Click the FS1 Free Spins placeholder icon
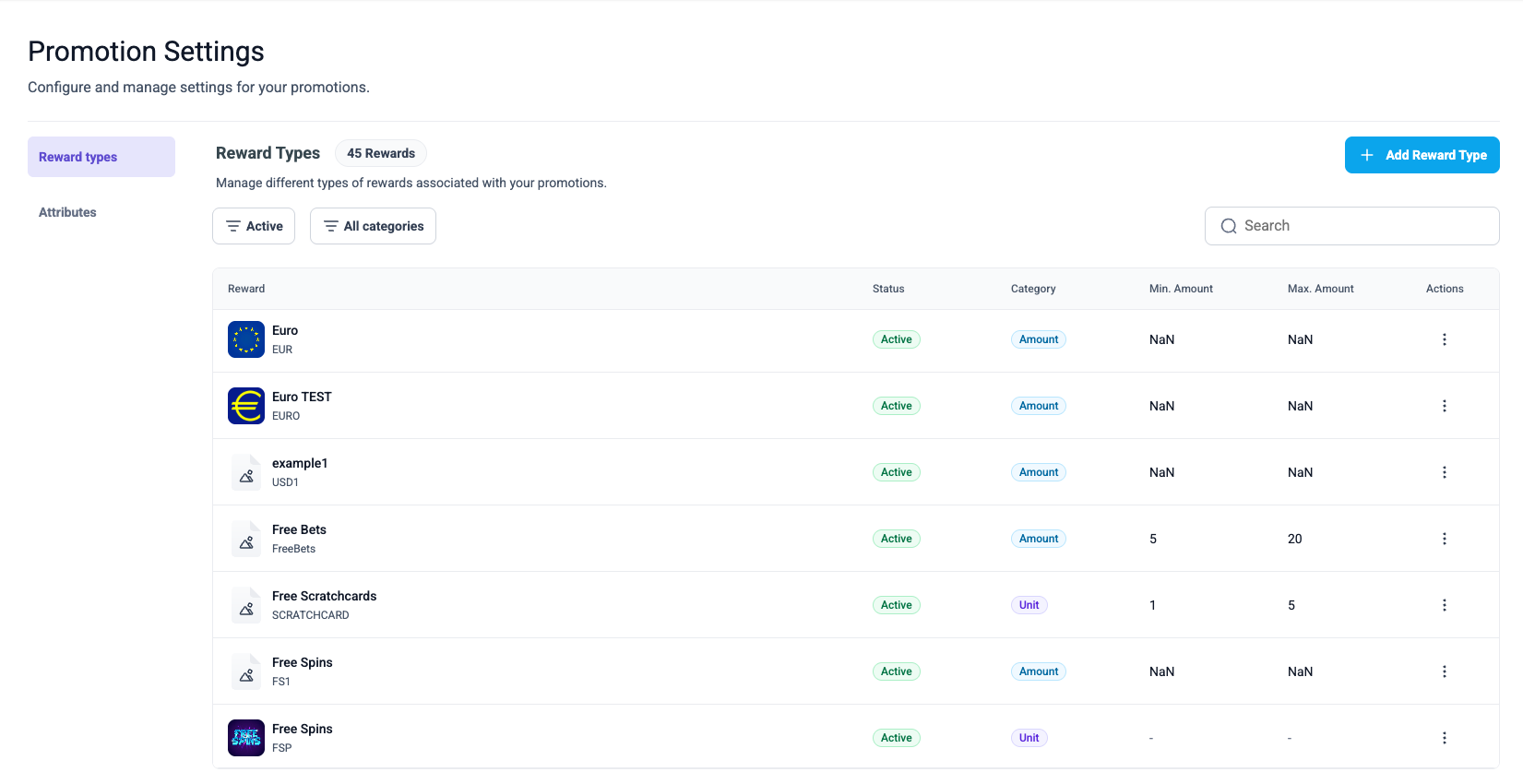The height and width of the screenshot is (784, 1523). coord(246,671)
